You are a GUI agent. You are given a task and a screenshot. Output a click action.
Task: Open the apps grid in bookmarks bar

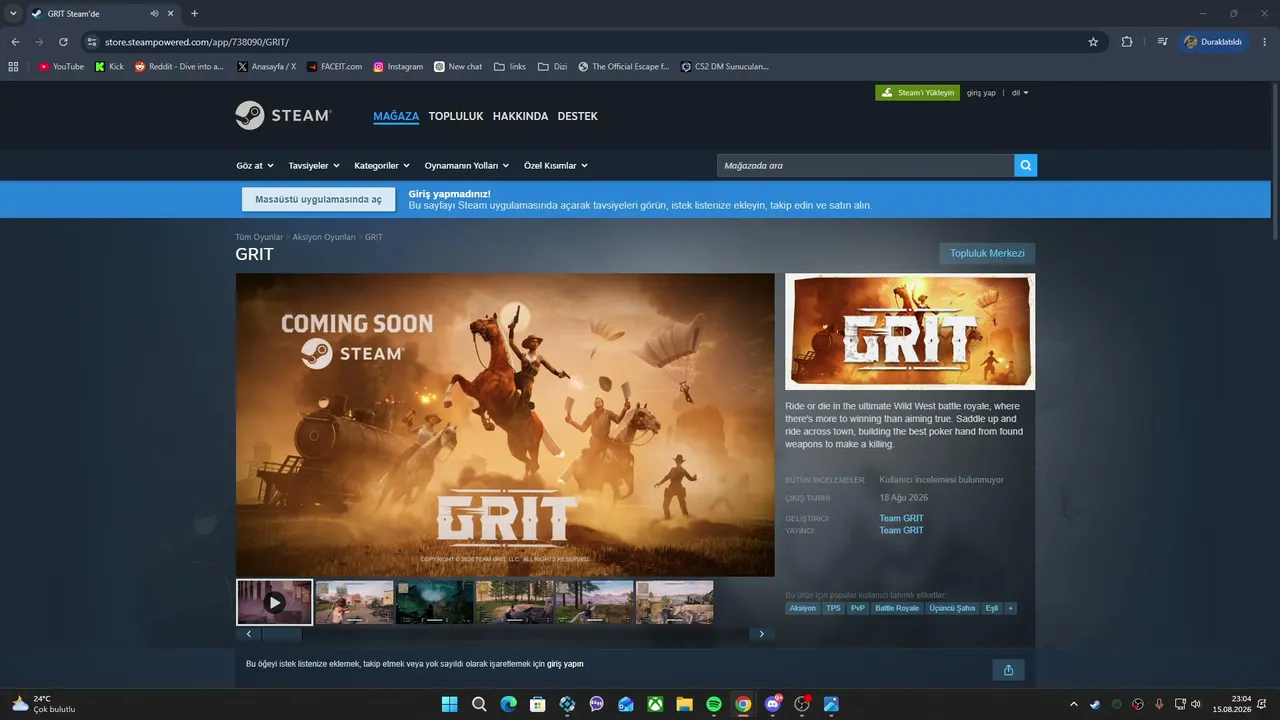click(13, 67)
